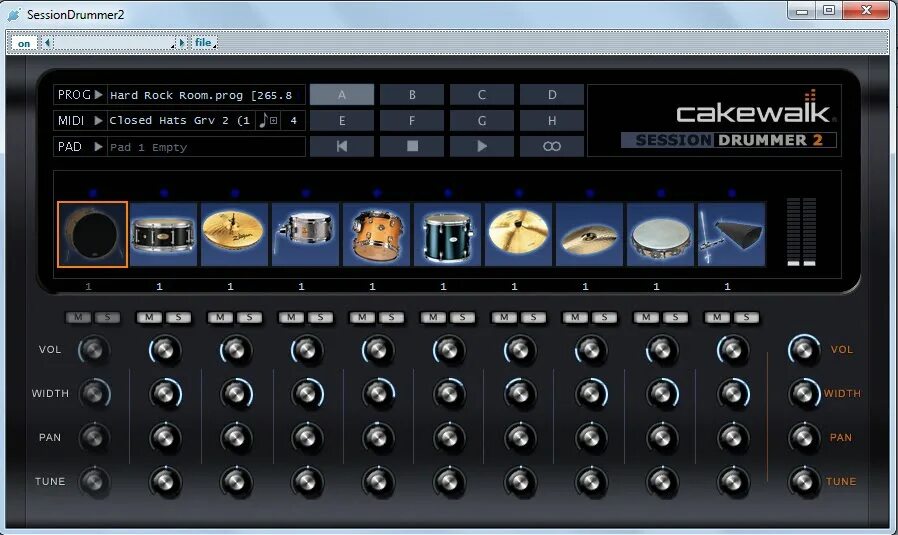Click the small square icon beside the note
Screen dimensions: 898x535
[274, 121]
